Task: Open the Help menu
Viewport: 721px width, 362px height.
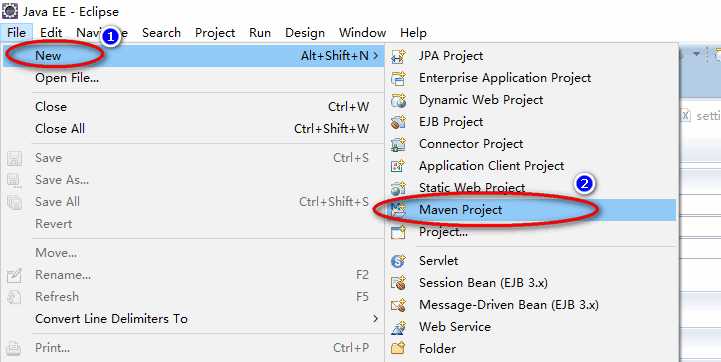Action: 413,33
